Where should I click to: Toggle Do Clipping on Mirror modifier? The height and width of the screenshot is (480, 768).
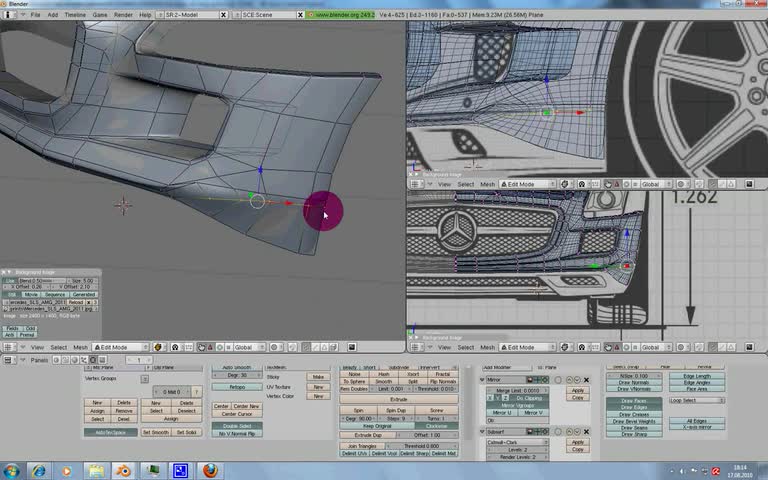[x=531, y=398]
